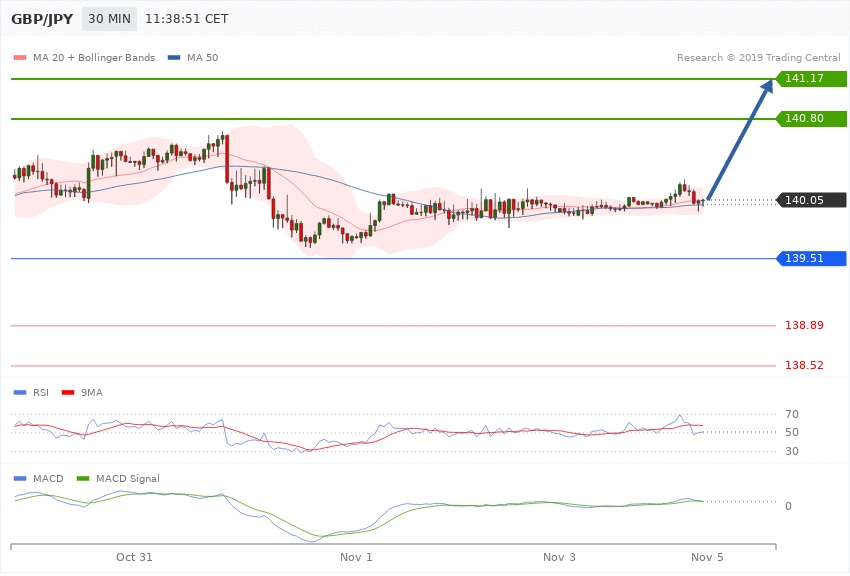Click the 9MA legend label
The image size is (850, 576).
(x=92, y=392)
